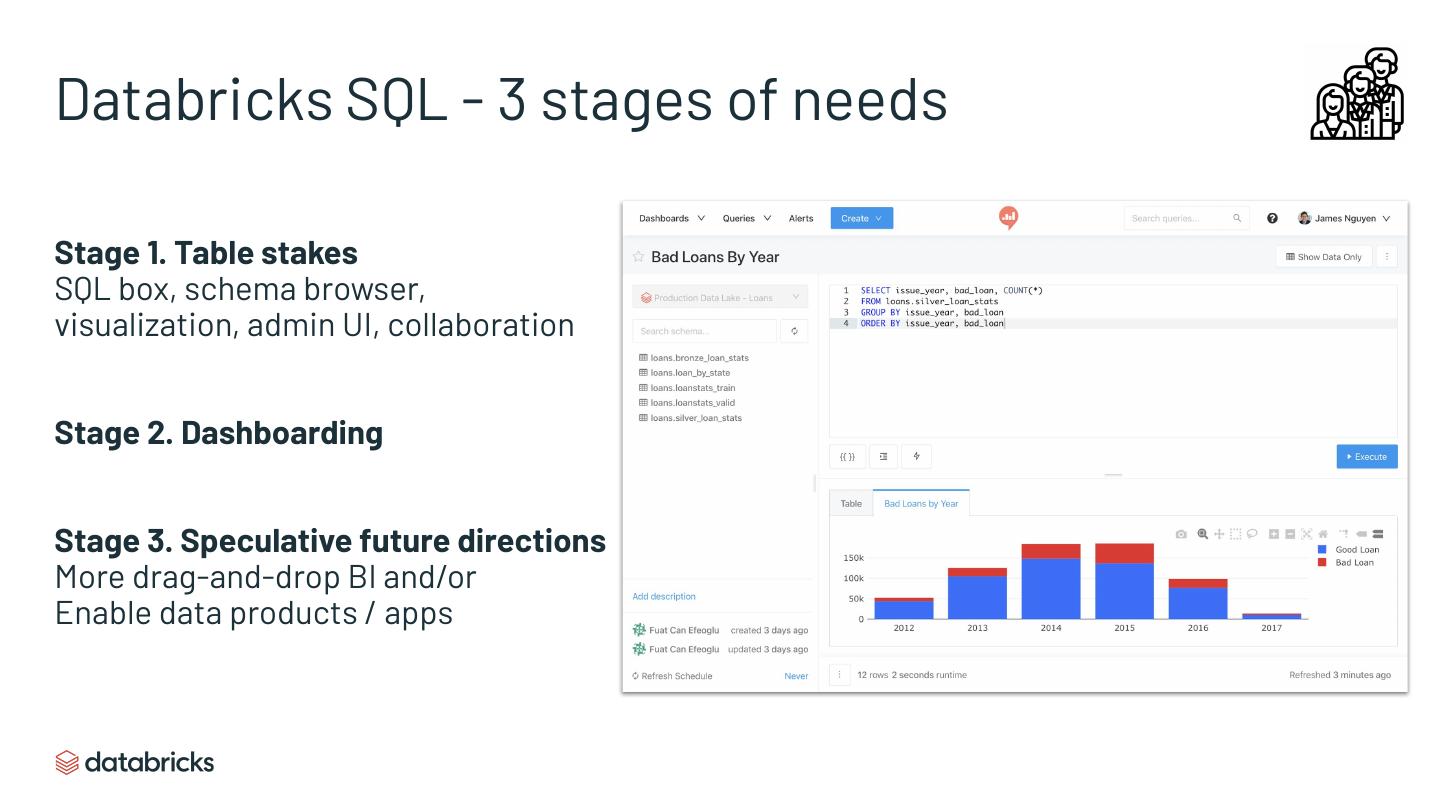Click the Show Data Only button
Viewport: 1440px width, 810px height.
click(1324, 257)
